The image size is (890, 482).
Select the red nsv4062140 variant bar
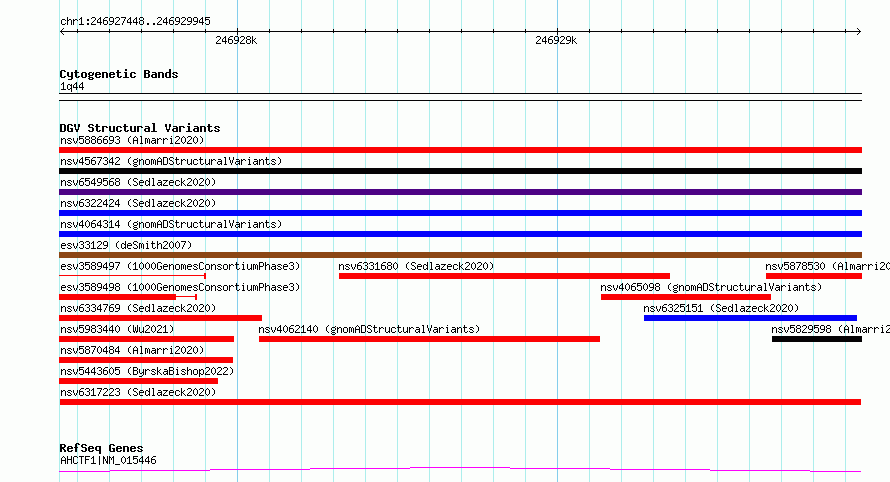point(429,339)
